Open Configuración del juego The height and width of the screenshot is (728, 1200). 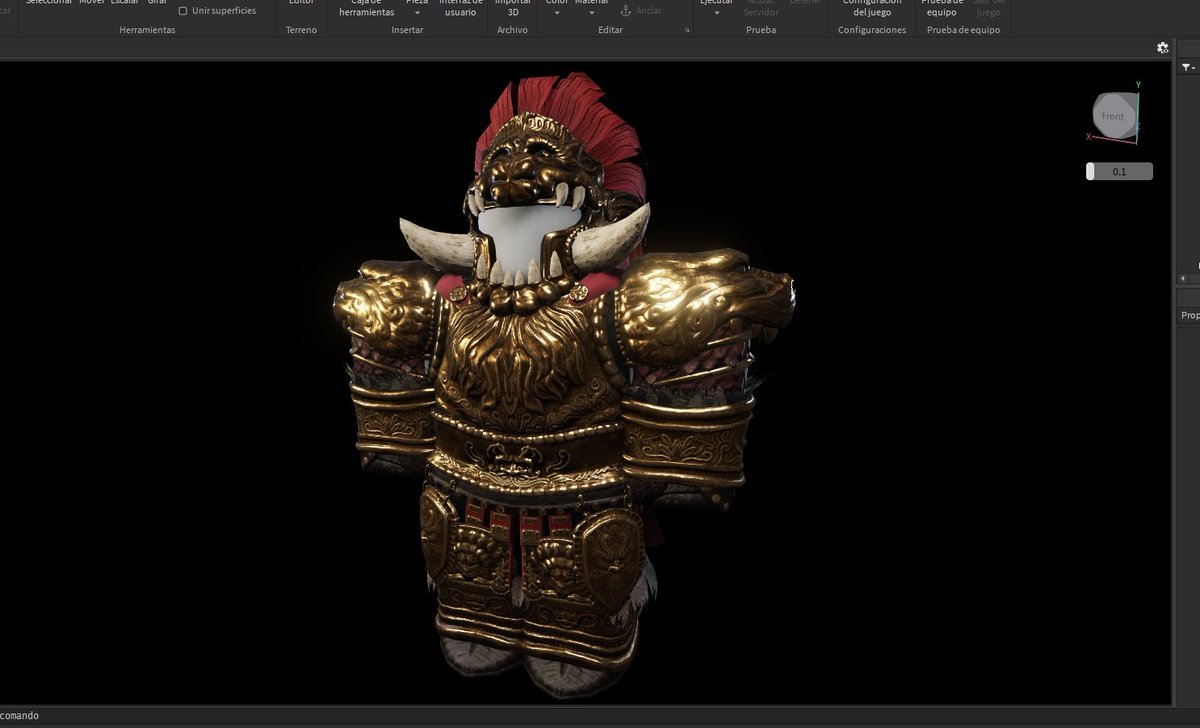[x=872, y=7]
